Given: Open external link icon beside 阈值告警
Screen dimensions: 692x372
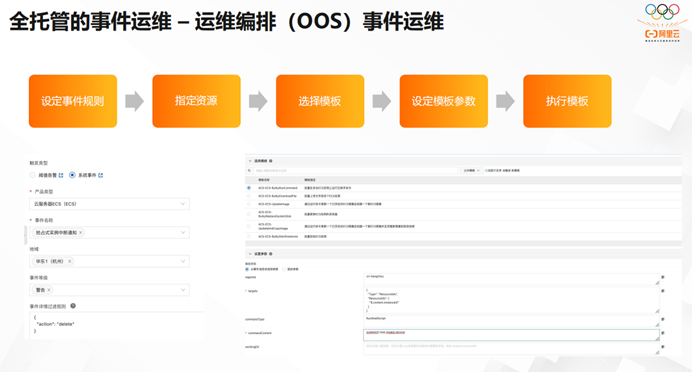Looking at the screenshot, I should (61, 175).
